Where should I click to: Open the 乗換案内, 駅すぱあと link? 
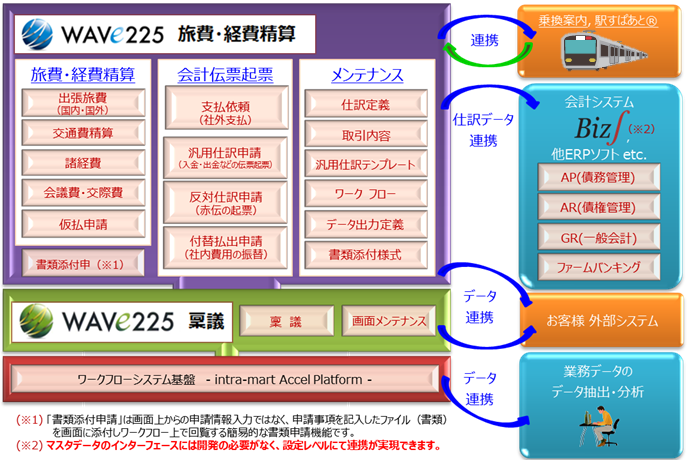(598, 21)
